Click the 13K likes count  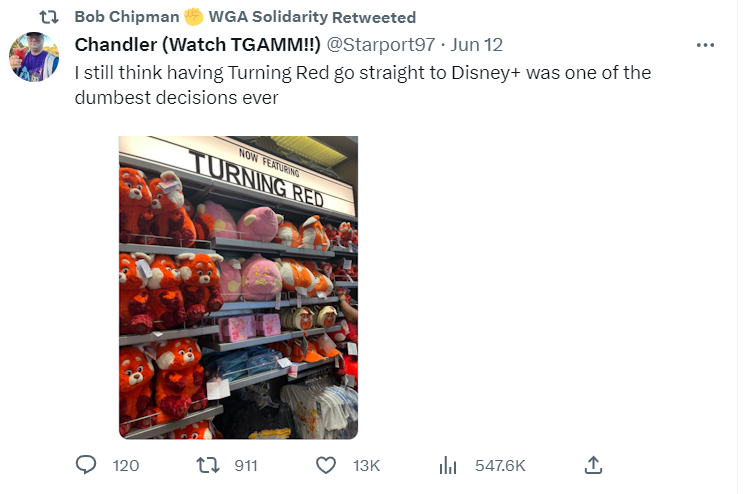click(x=366, y=465)
